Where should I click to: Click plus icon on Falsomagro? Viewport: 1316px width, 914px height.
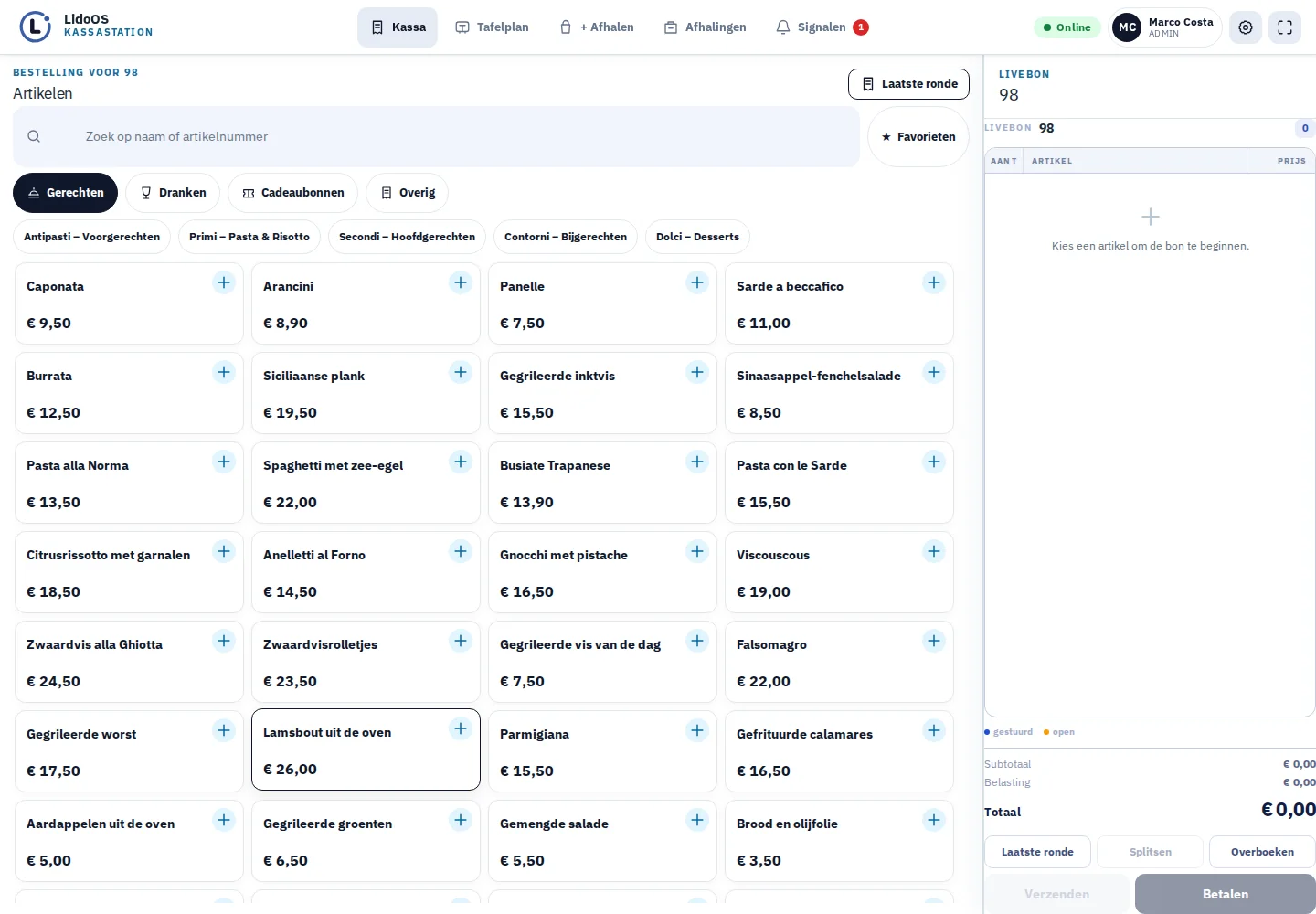(x=934, y=641)
